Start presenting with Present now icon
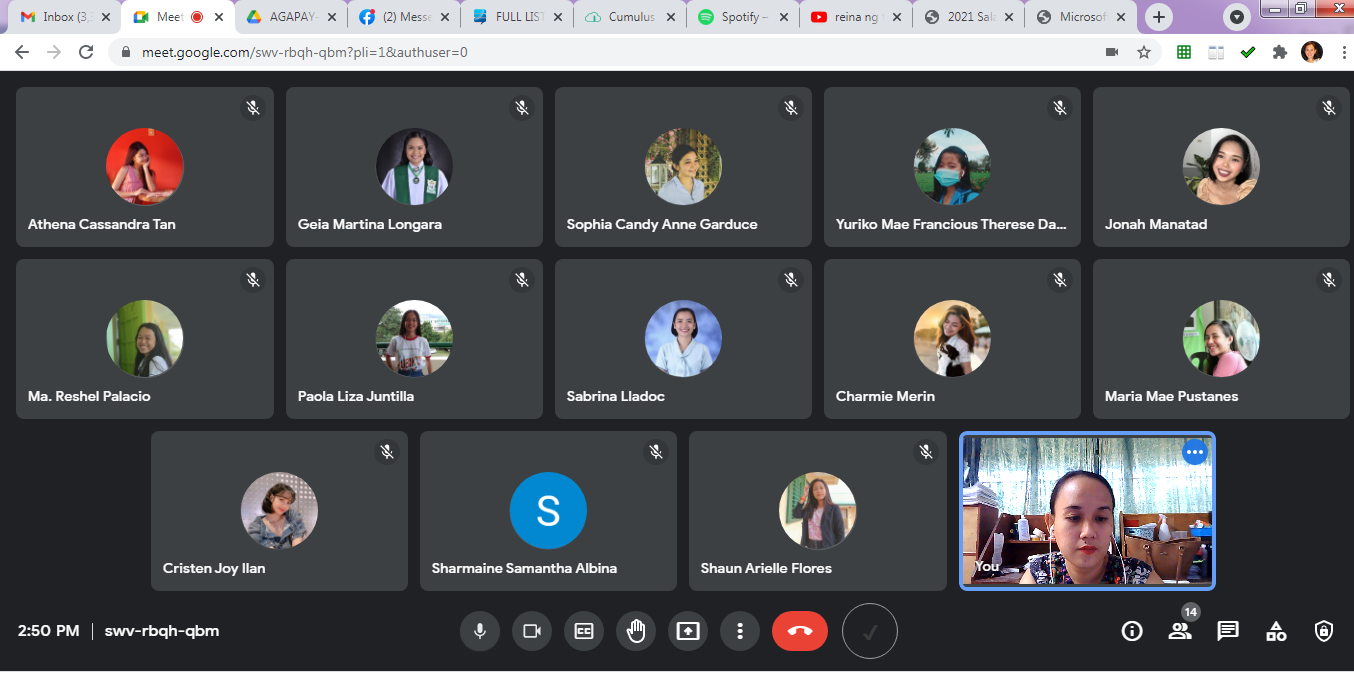Image resolution: width=1354 pixels, height=674 pixels. 688,631
